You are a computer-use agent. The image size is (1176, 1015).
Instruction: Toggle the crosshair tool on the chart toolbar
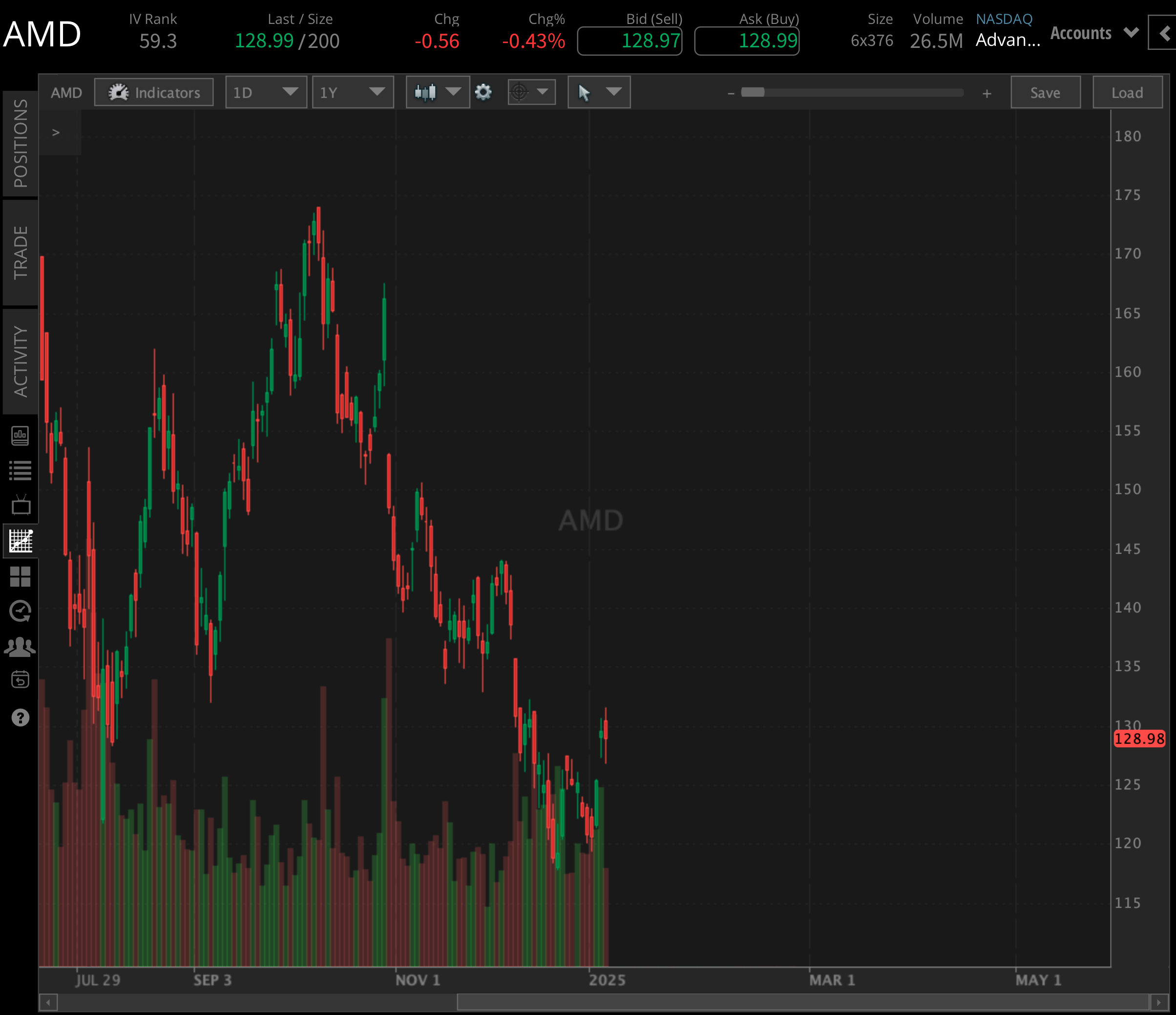pos(531,92)
